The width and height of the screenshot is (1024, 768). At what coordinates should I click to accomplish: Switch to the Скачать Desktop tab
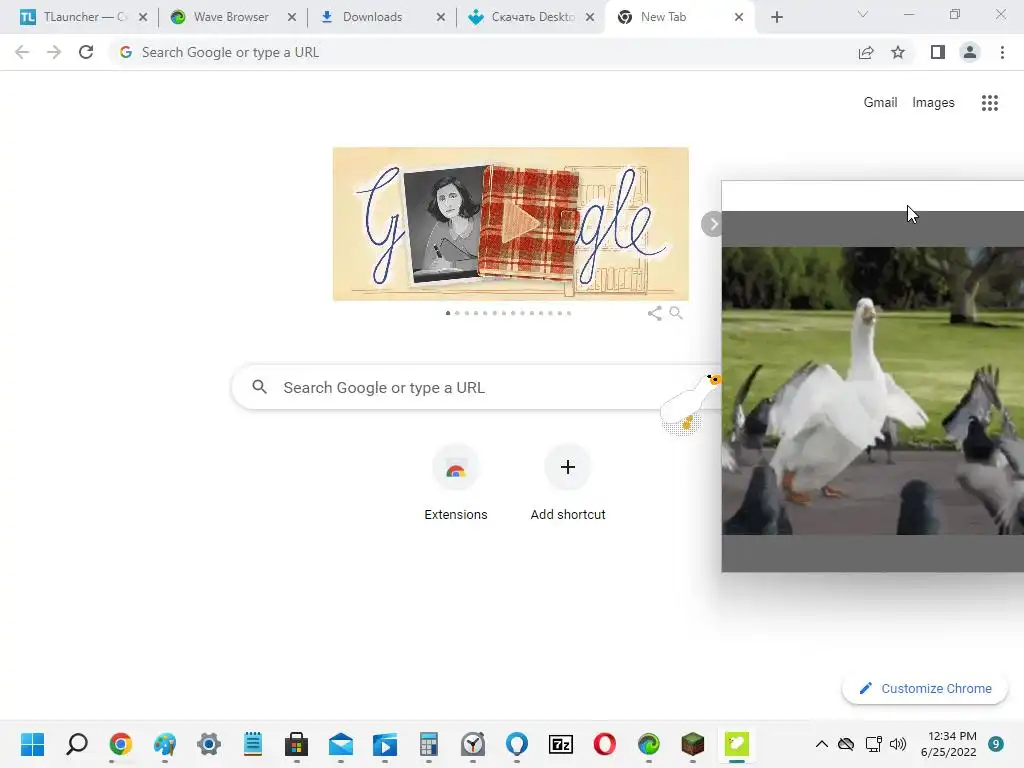coord(532,17)
